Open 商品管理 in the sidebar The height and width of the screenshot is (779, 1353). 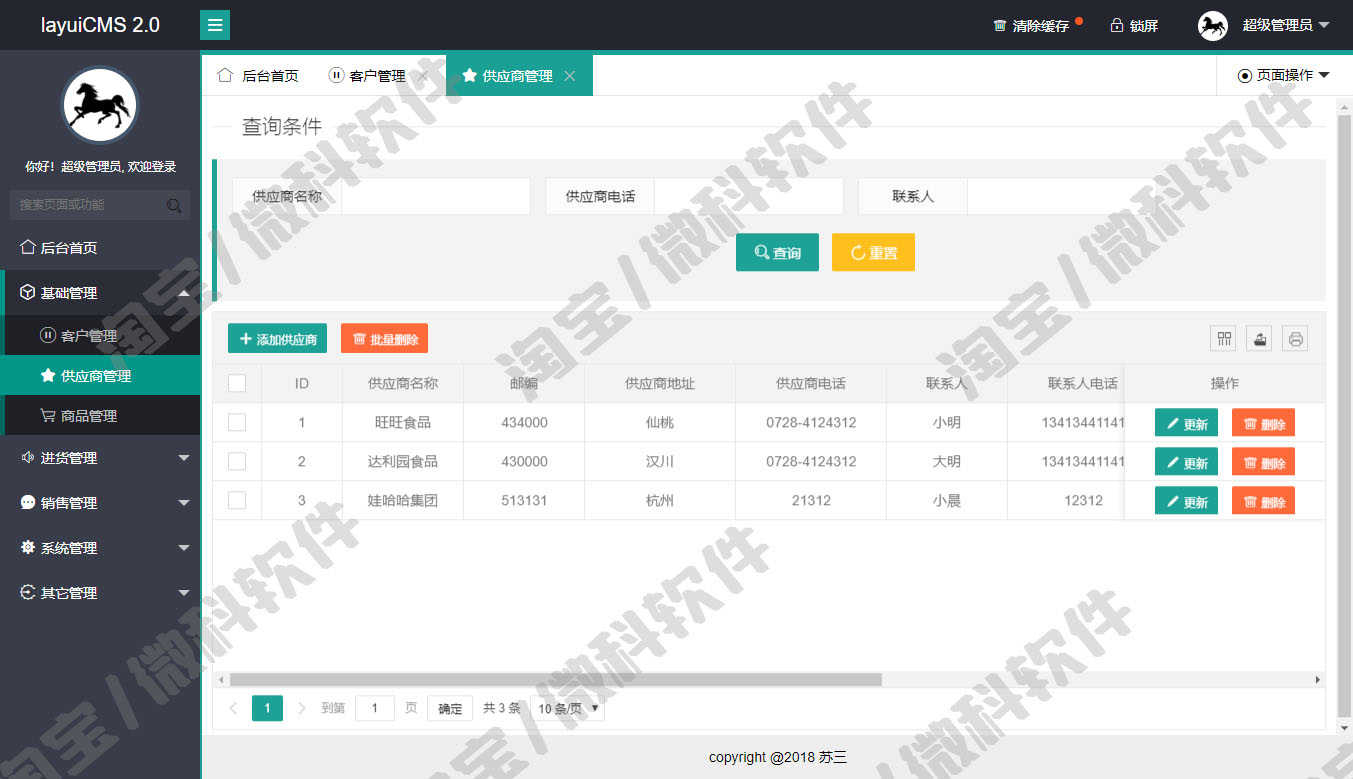(x=102, y=415)
